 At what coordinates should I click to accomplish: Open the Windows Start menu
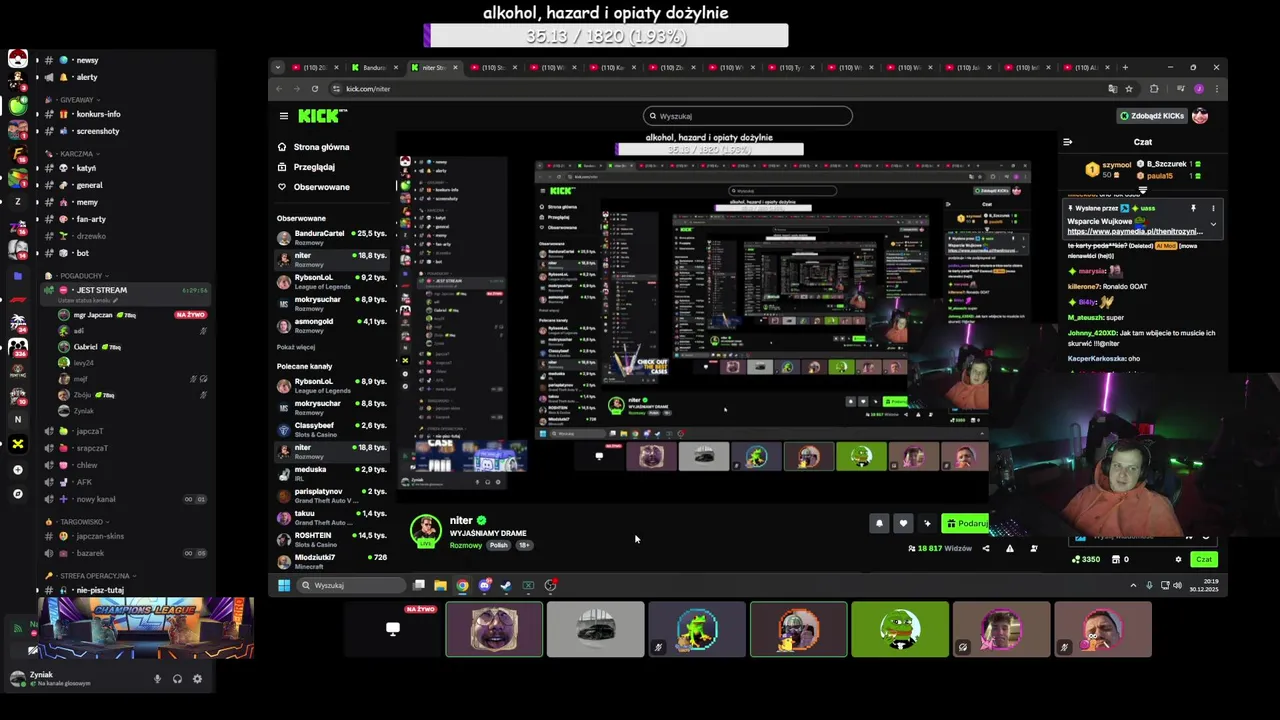coord(284,585)
